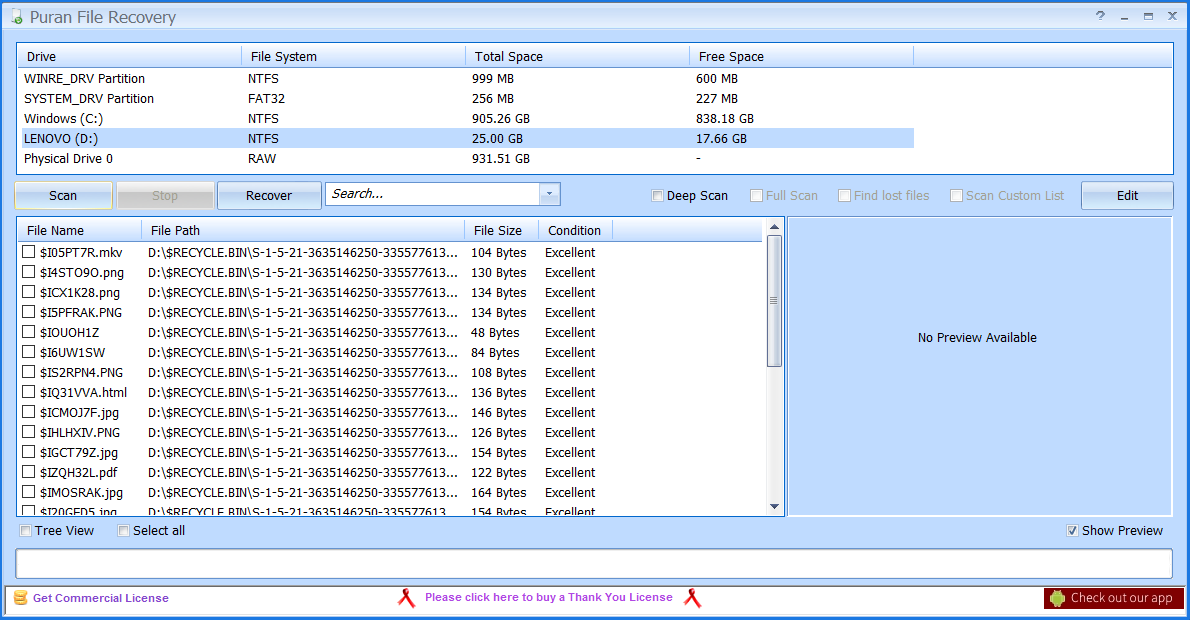Click the 164 Bytes file size cell
Viewport: 1190px width, 620px height.
click(x=499, y=492)
